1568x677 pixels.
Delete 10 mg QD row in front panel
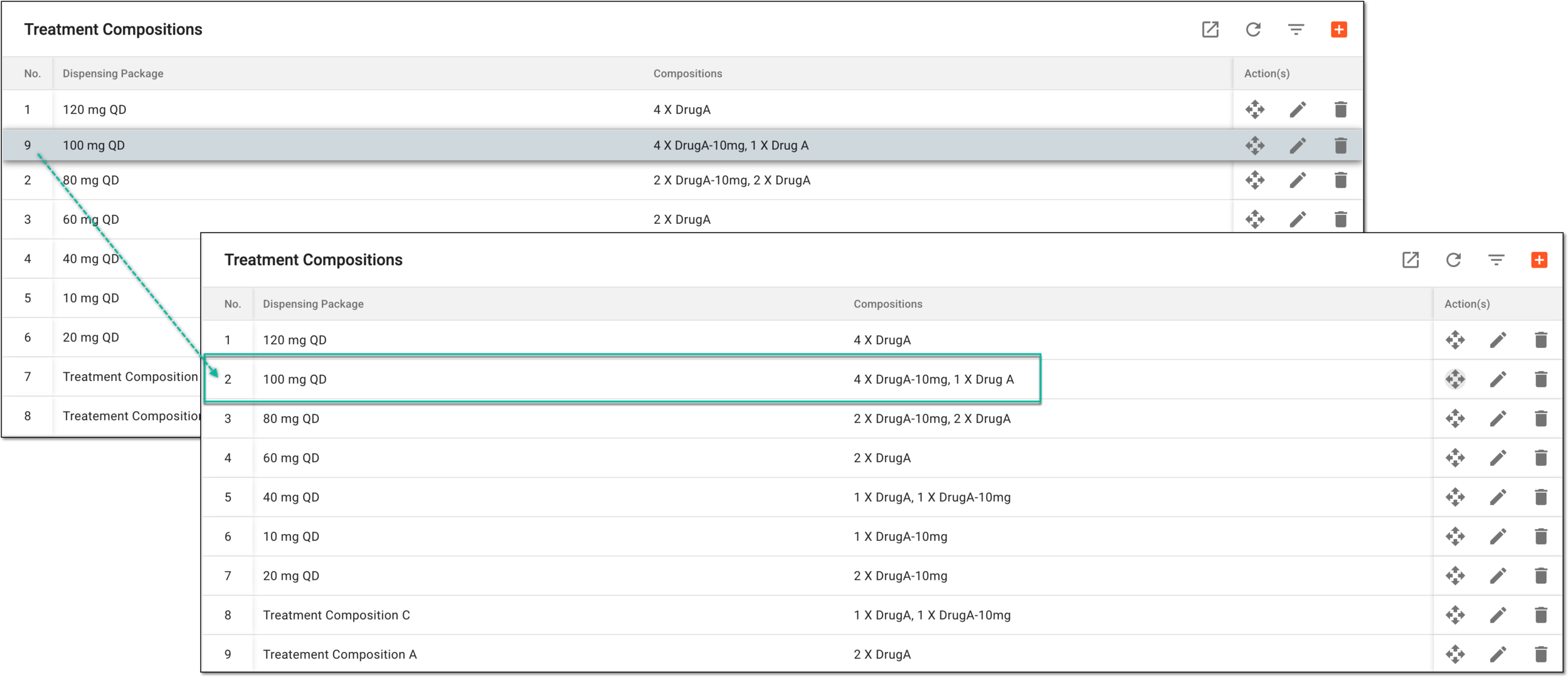tap(1541, 537)
